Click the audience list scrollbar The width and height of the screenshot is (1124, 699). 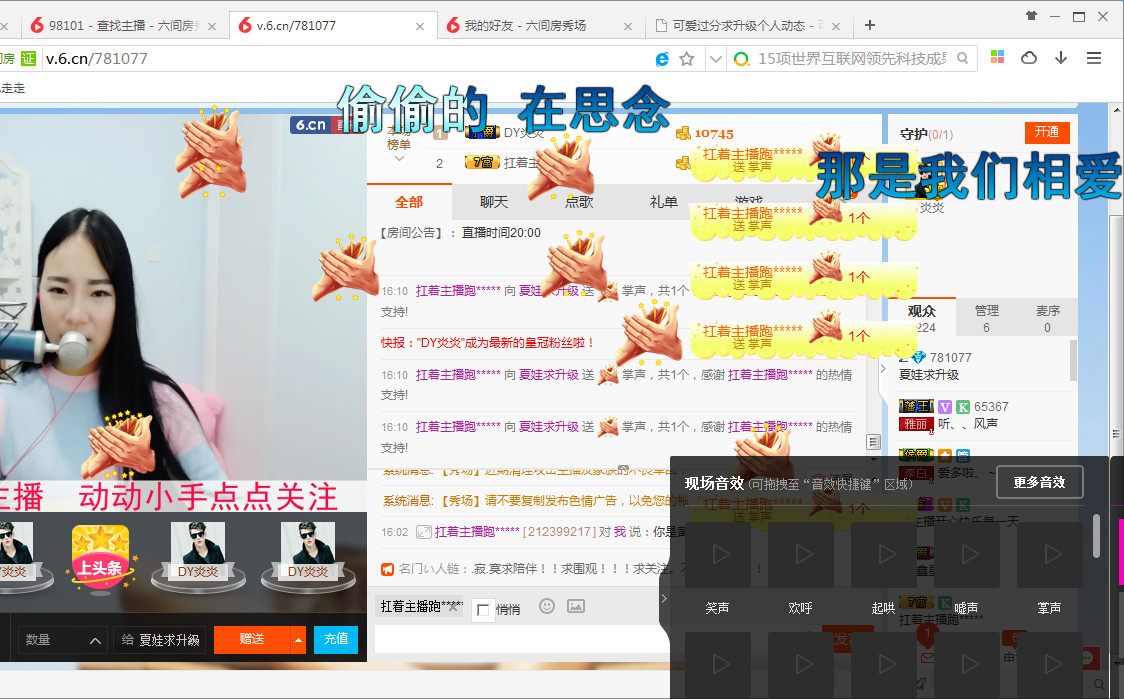coord(1073,361)
